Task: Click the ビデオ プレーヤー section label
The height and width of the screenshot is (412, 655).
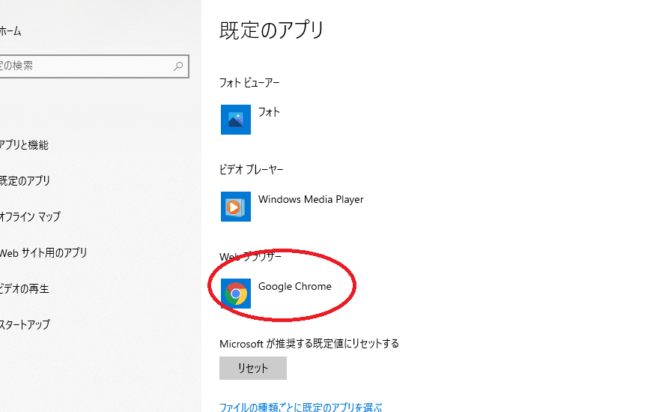Action: [260, 169]
